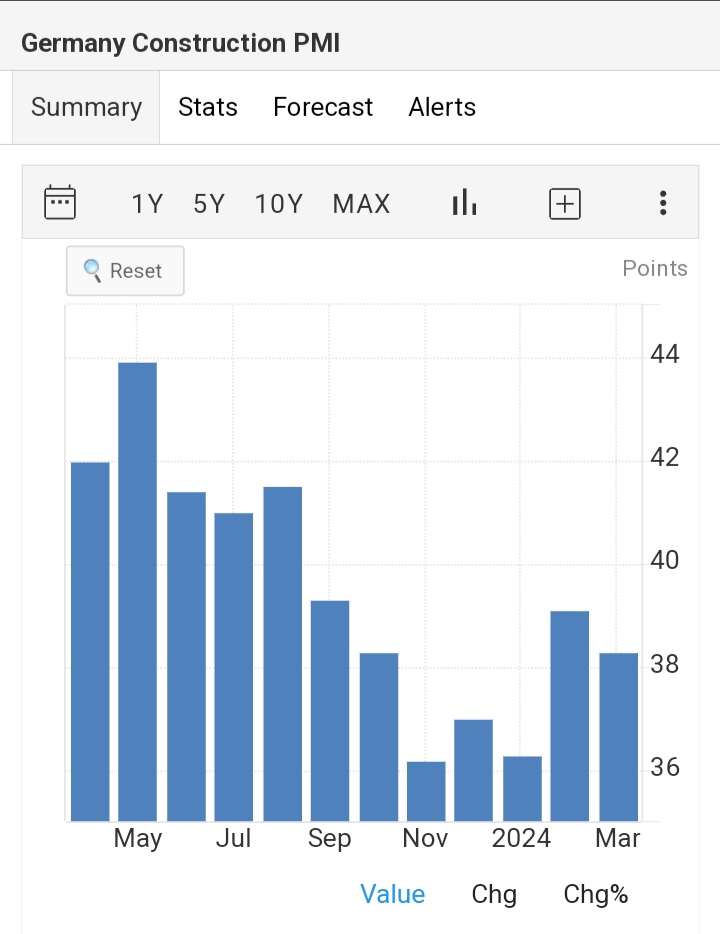Open the Alerts tab
The image size is (720, 934).
pos(442,107)
